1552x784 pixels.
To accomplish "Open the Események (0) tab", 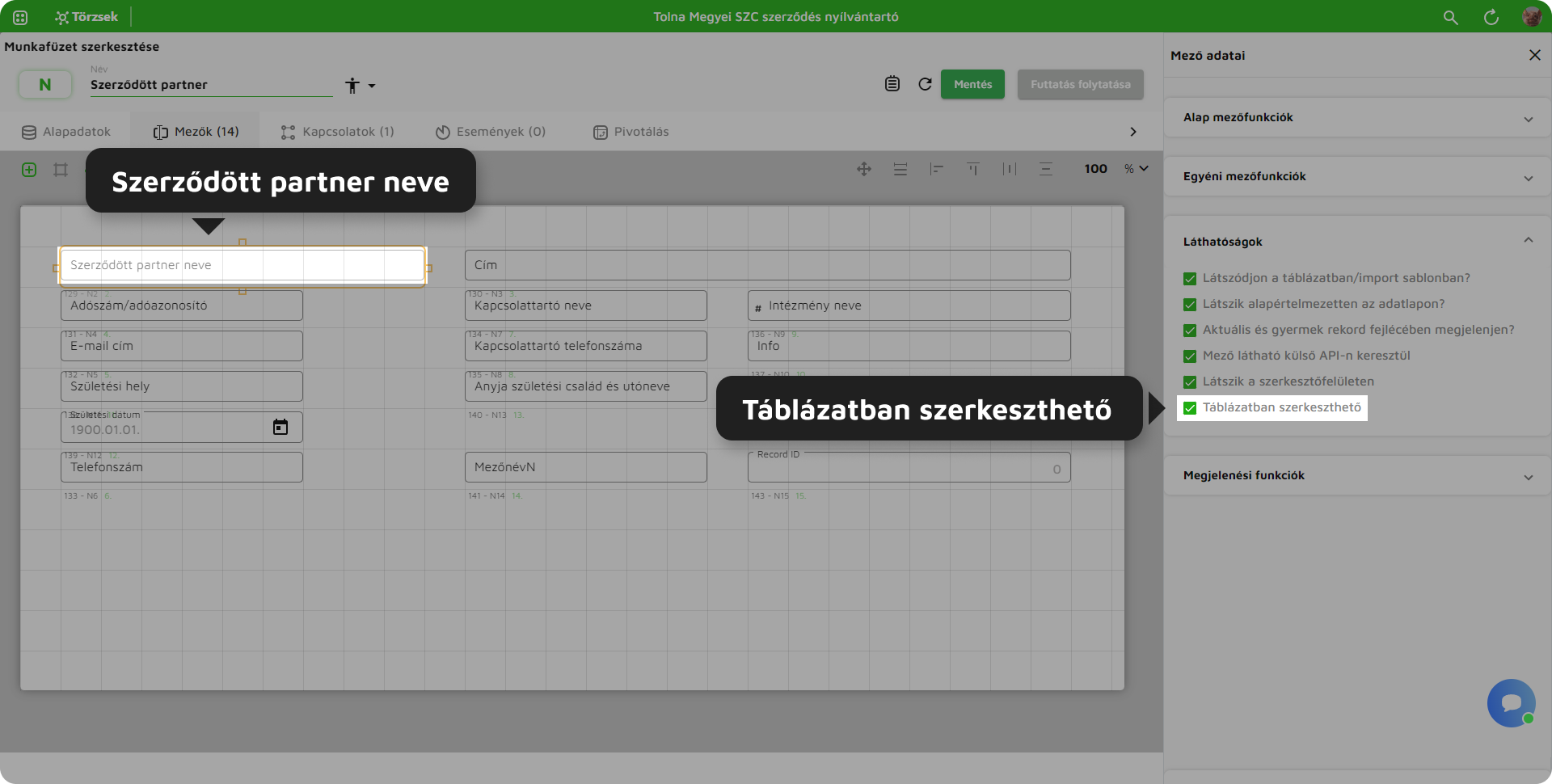I will 491,132.
